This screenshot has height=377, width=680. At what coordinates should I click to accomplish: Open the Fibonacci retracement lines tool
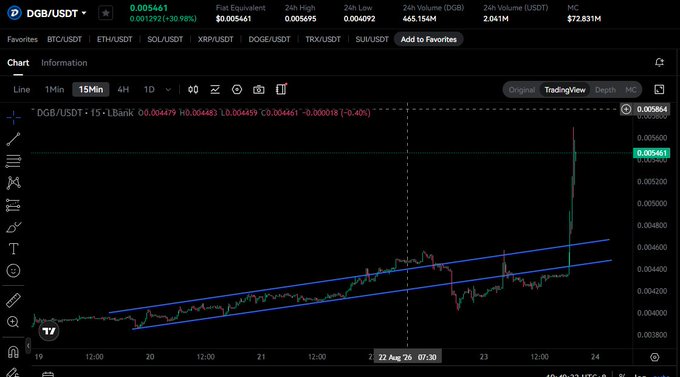(13, 161)
